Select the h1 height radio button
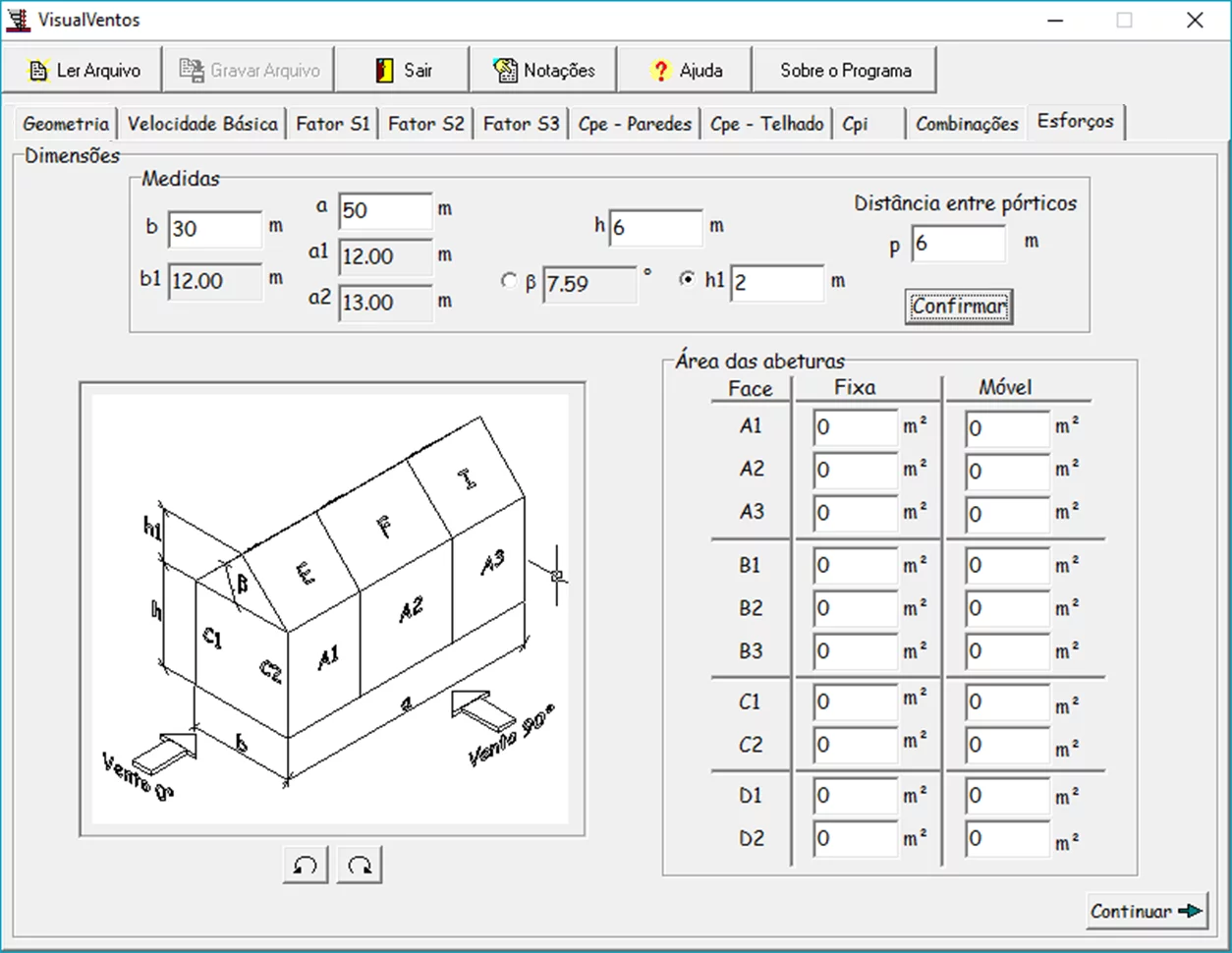This screenshot has height=953, width=1232. (688, 280)
